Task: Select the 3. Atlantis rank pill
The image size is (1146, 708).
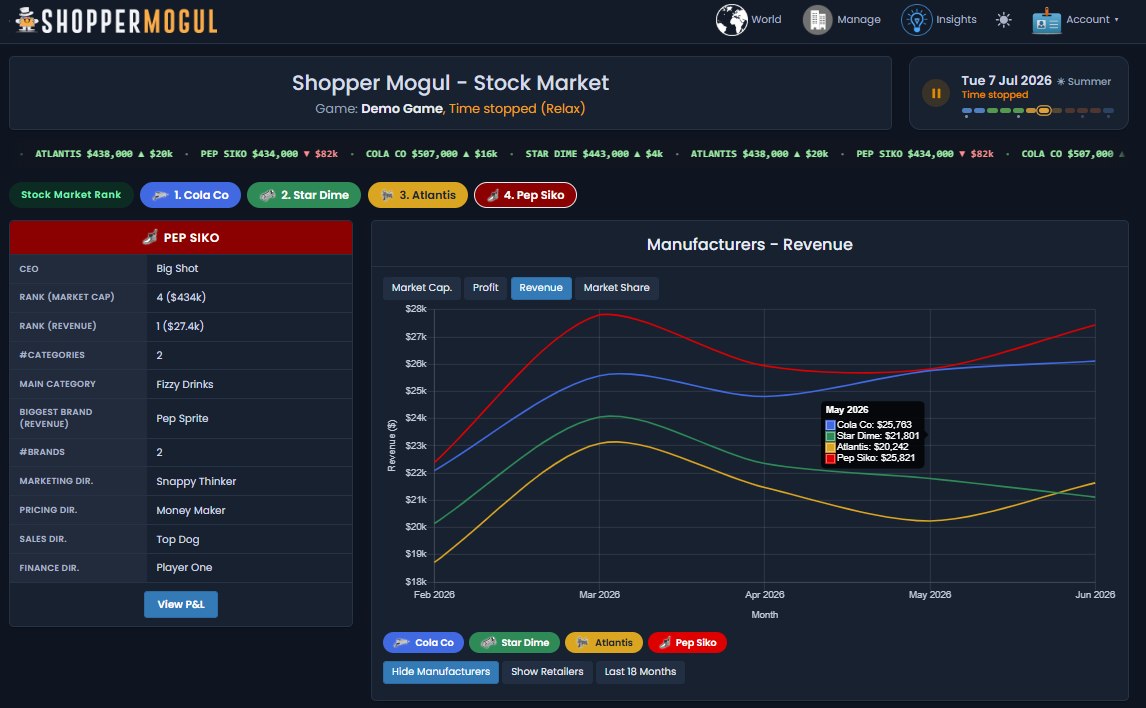Action: coord(417,195)
